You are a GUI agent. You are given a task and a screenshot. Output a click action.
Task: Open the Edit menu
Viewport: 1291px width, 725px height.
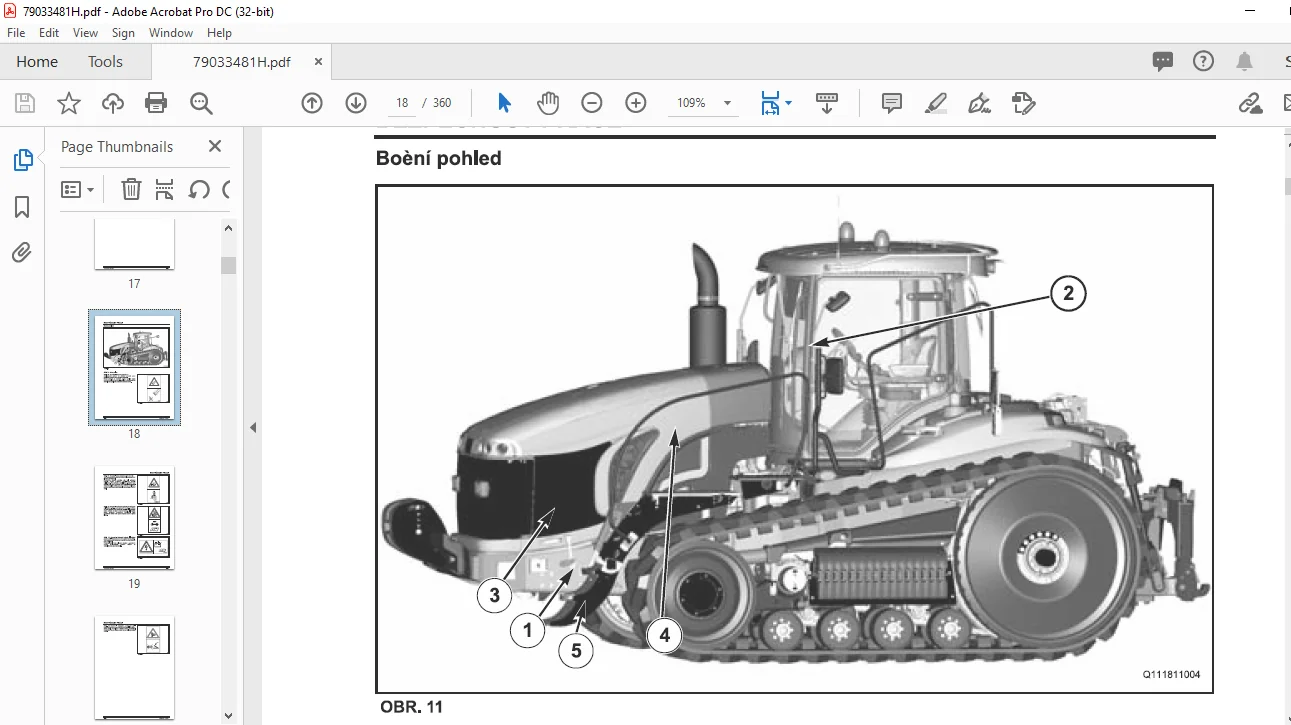[x=49, y=33]
